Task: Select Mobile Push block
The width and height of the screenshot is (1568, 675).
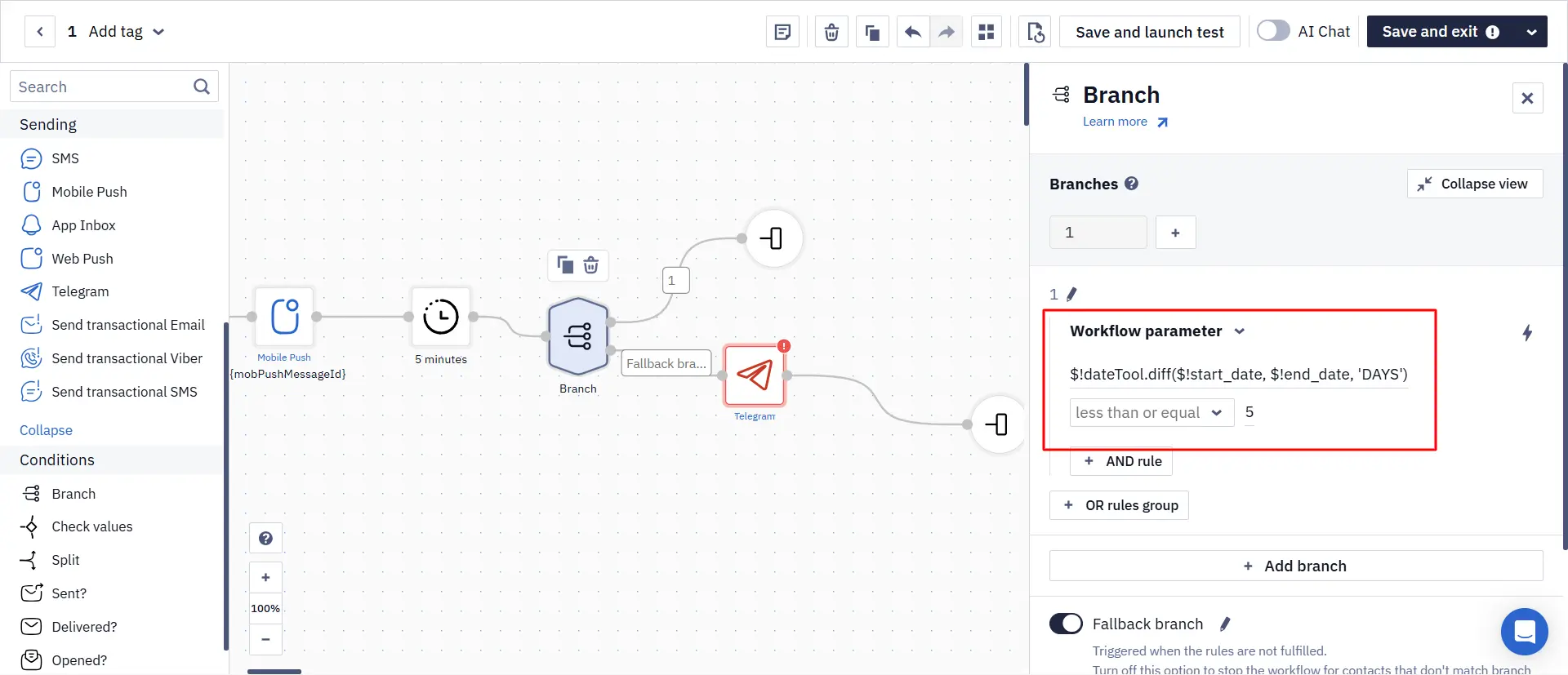Action: [x=73, y=192]
